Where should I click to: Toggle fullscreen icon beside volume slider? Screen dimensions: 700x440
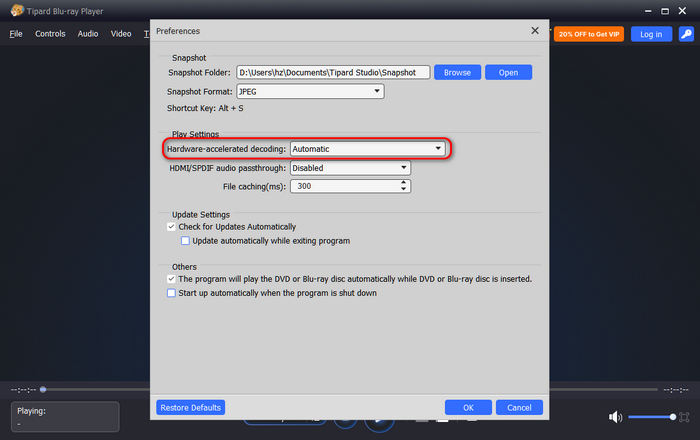[684, 417]
